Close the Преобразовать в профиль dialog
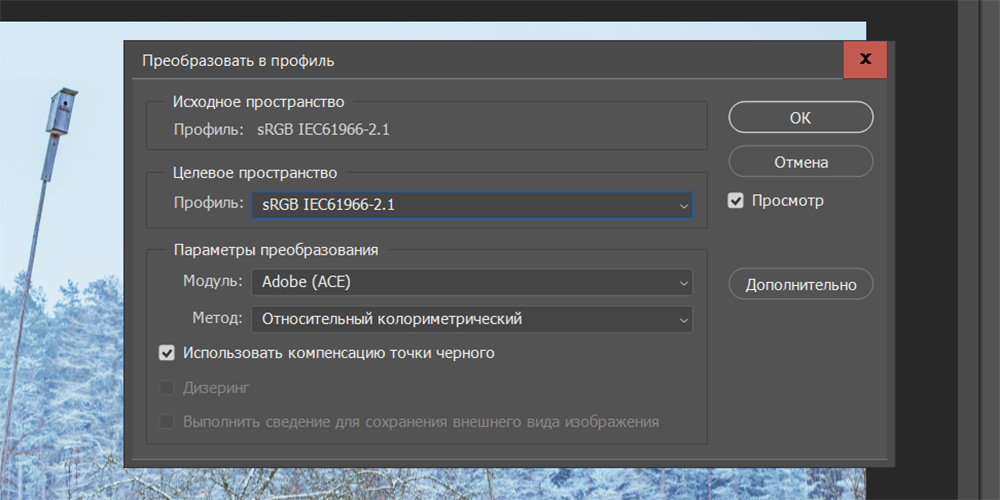The image size is (1000, 500). (865, 60)
